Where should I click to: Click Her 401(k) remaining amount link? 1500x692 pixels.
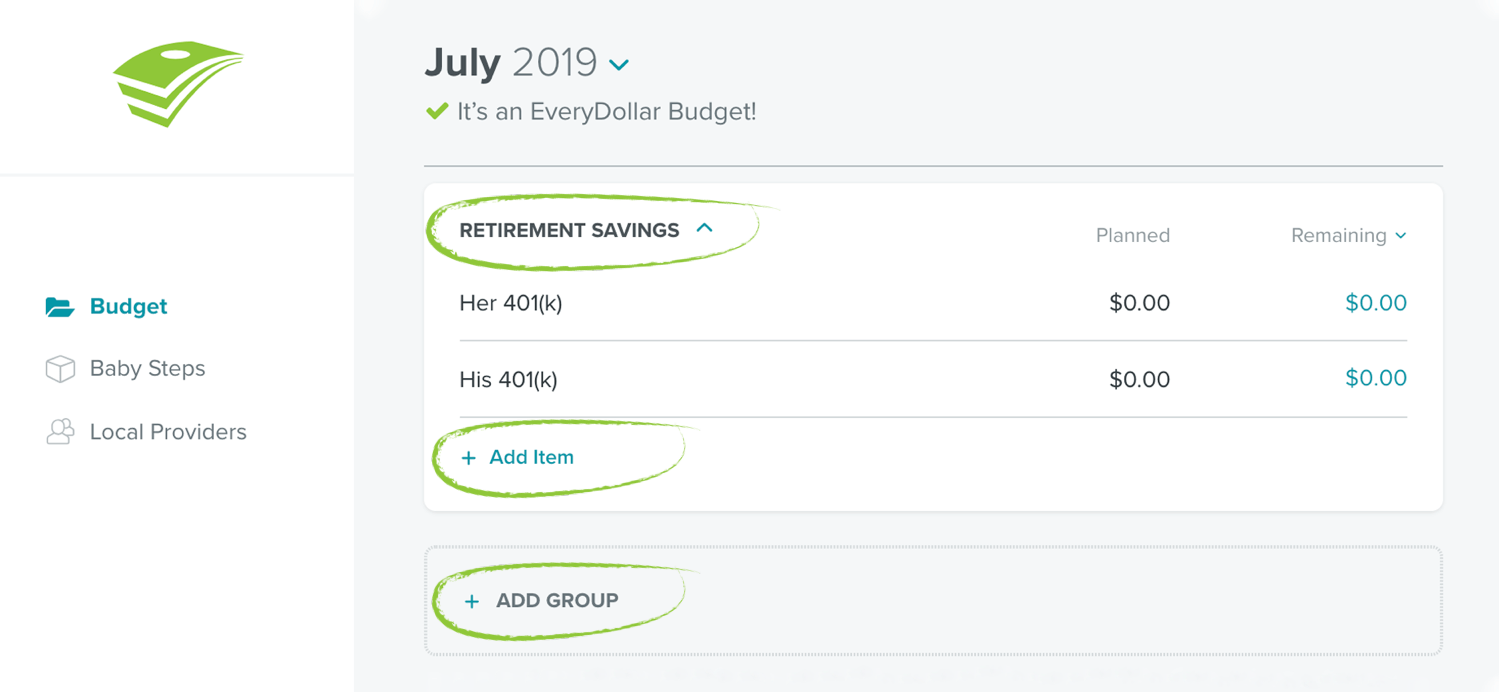1376,302
